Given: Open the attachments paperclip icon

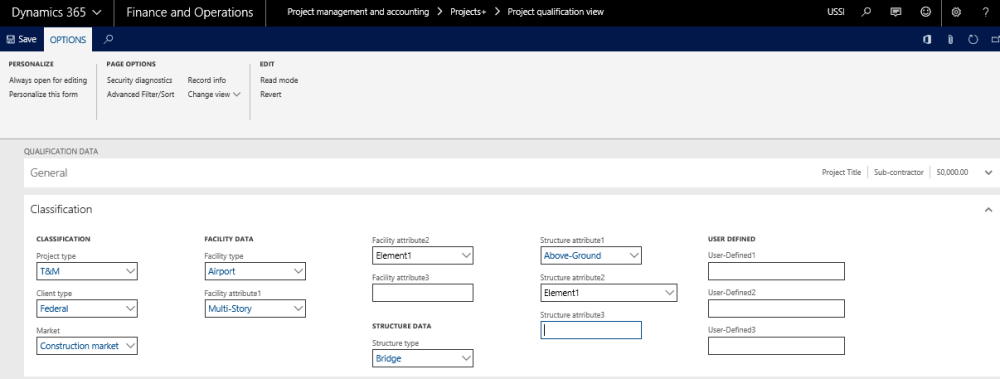Looking at the screenshot, I should point(950,40).
